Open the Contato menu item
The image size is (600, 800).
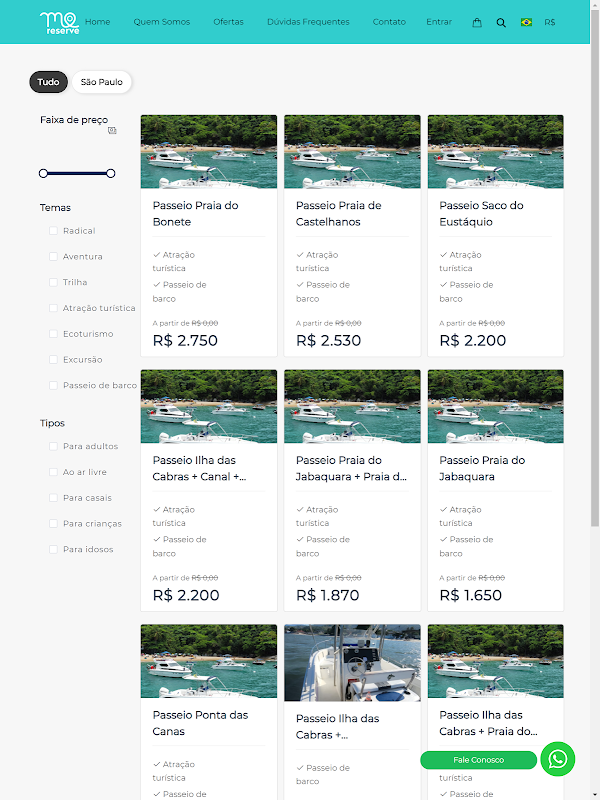pyautogui.click(x=389, y=22)
